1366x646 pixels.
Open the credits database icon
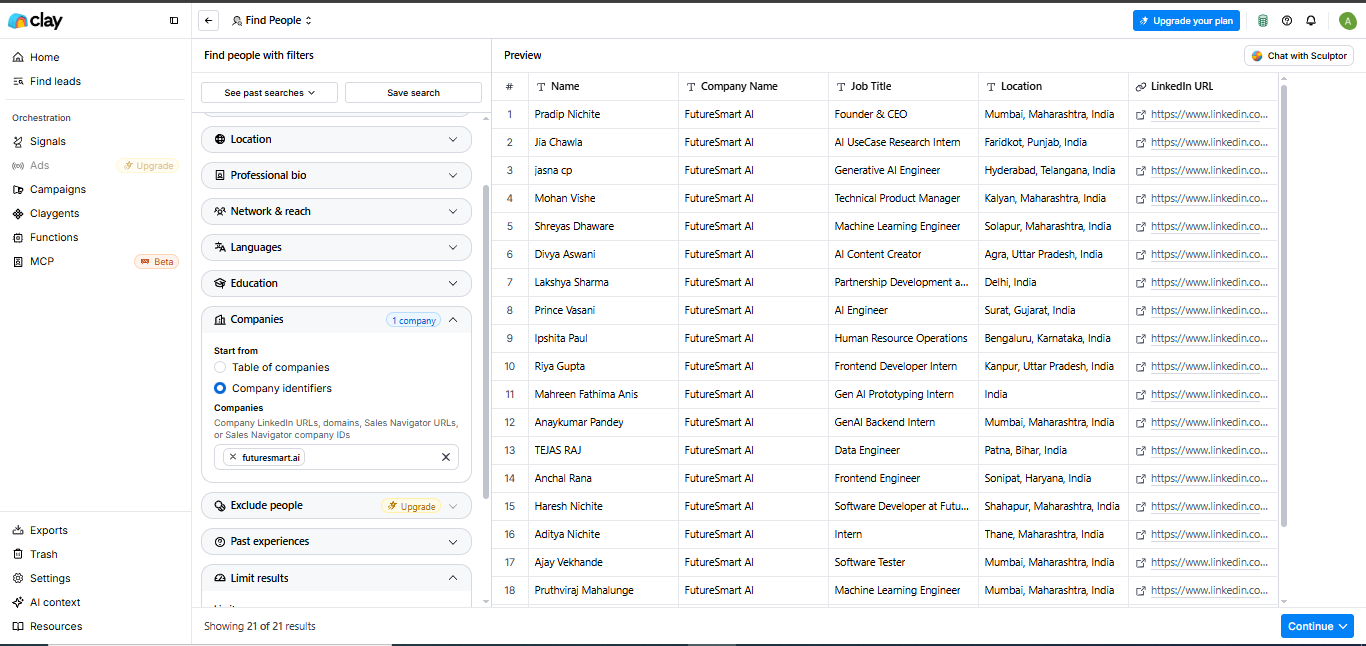1263,20
